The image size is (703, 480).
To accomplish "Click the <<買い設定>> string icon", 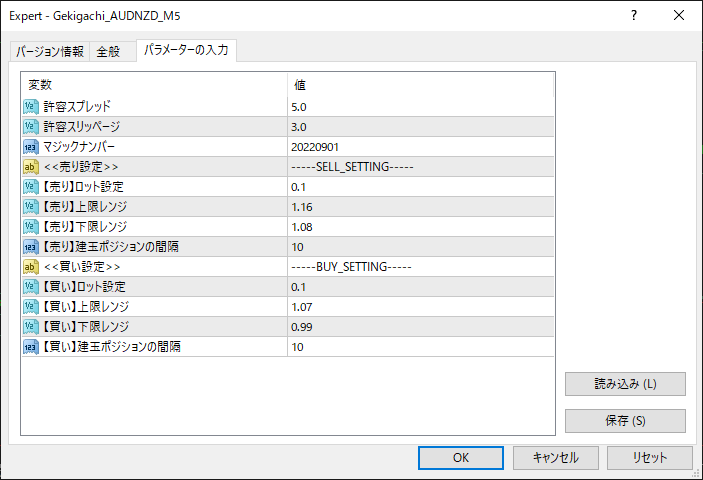I will tap(31, 266).
